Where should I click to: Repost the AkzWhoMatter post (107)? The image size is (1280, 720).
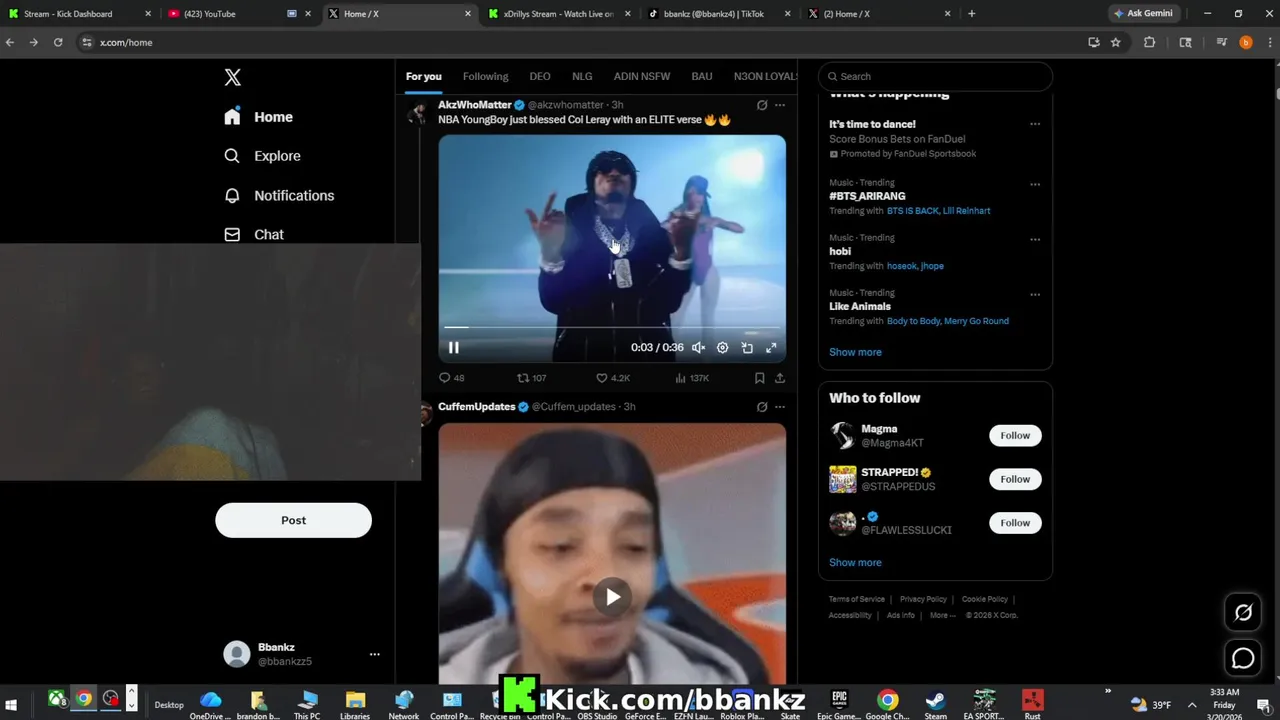click(531, 378)
